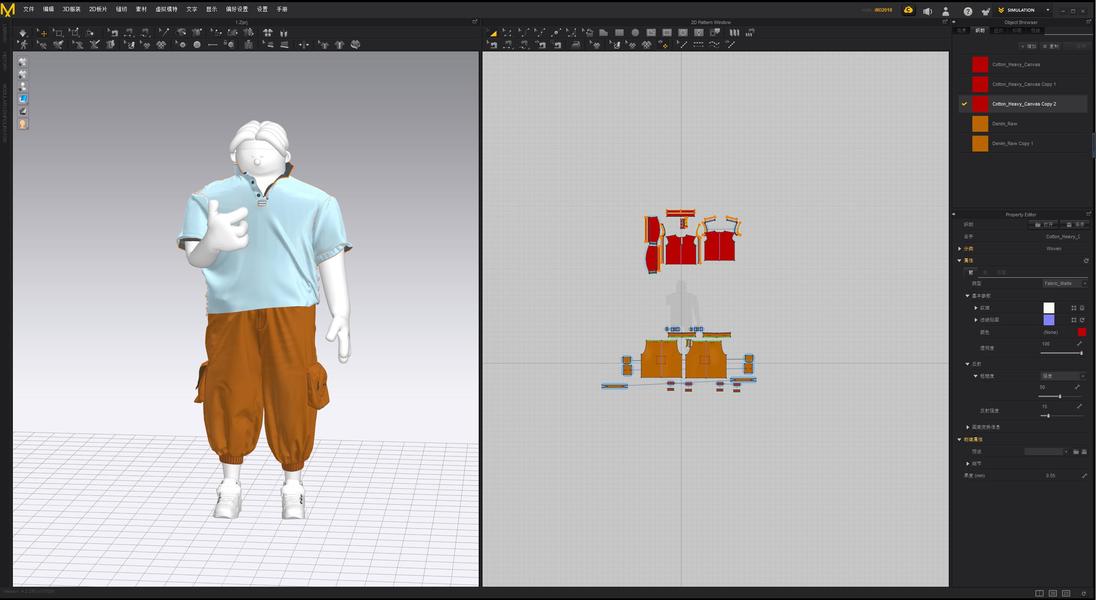1096x600 pixels.
Task: Collapse the 反射 reflection section
Action: (x=967, y=364)
